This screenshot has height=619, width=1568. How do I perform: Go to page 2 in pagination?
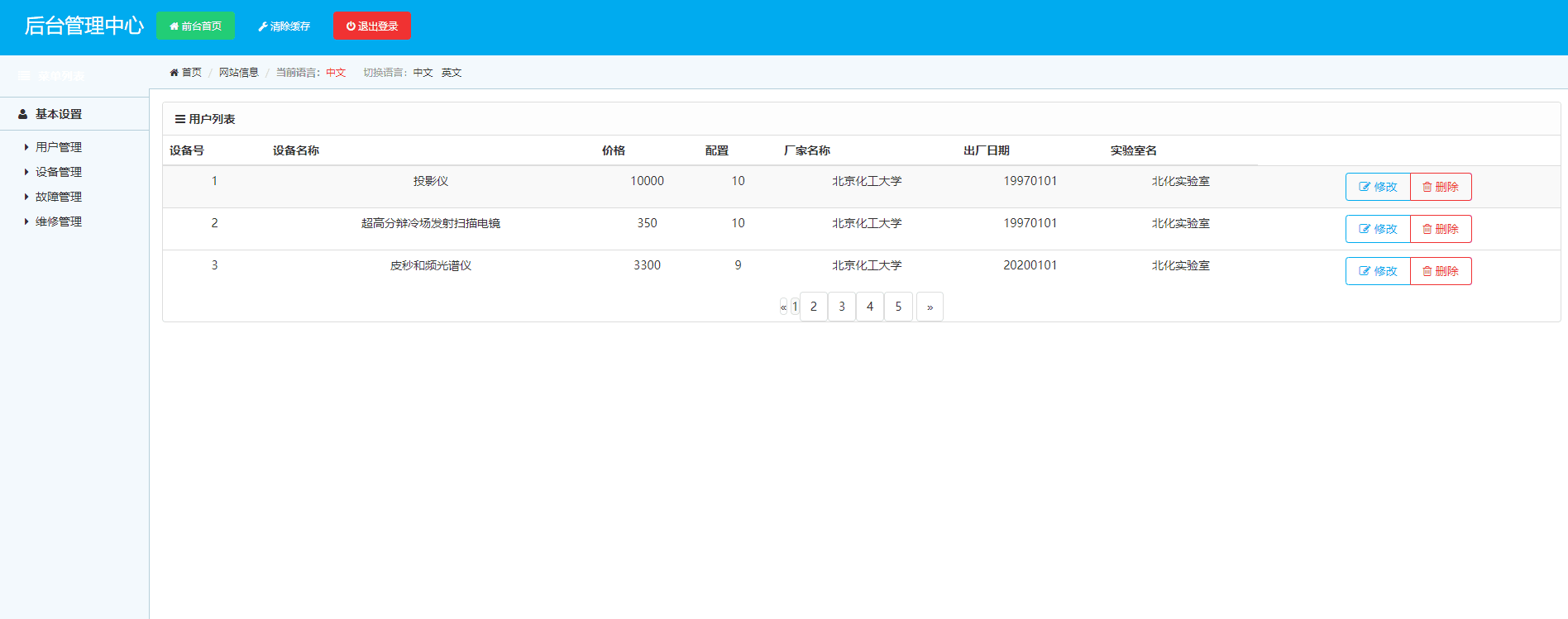pos(814,307)
